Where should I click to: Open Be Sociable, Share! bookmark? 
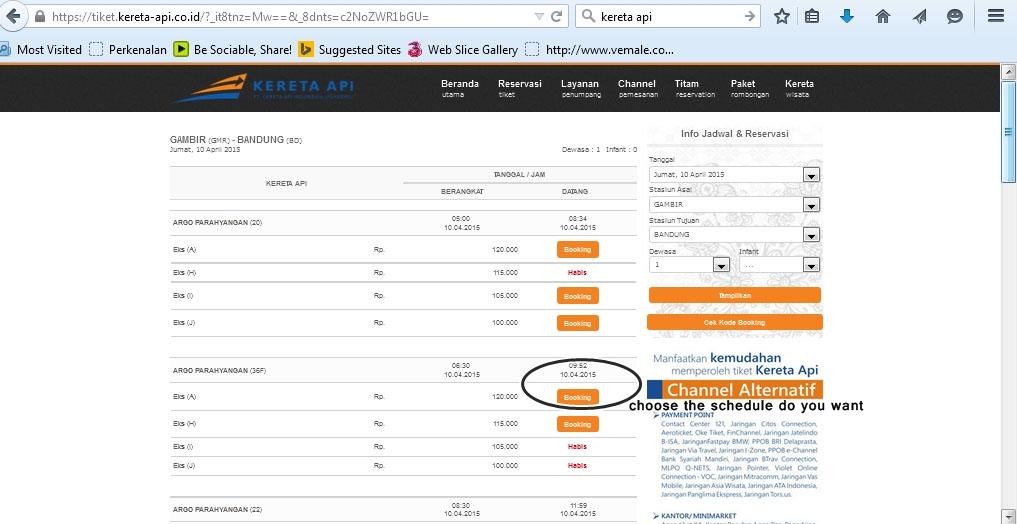click(x=233, y=49)
